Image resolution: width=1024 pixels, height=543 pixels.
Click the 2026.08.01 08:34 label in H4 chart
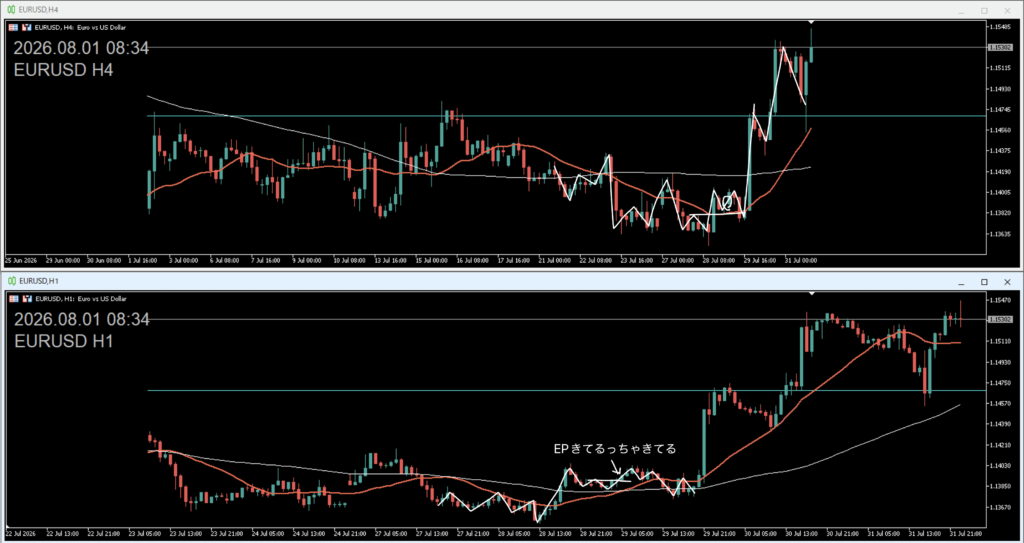pyautogui.click(x=81, y=48)
